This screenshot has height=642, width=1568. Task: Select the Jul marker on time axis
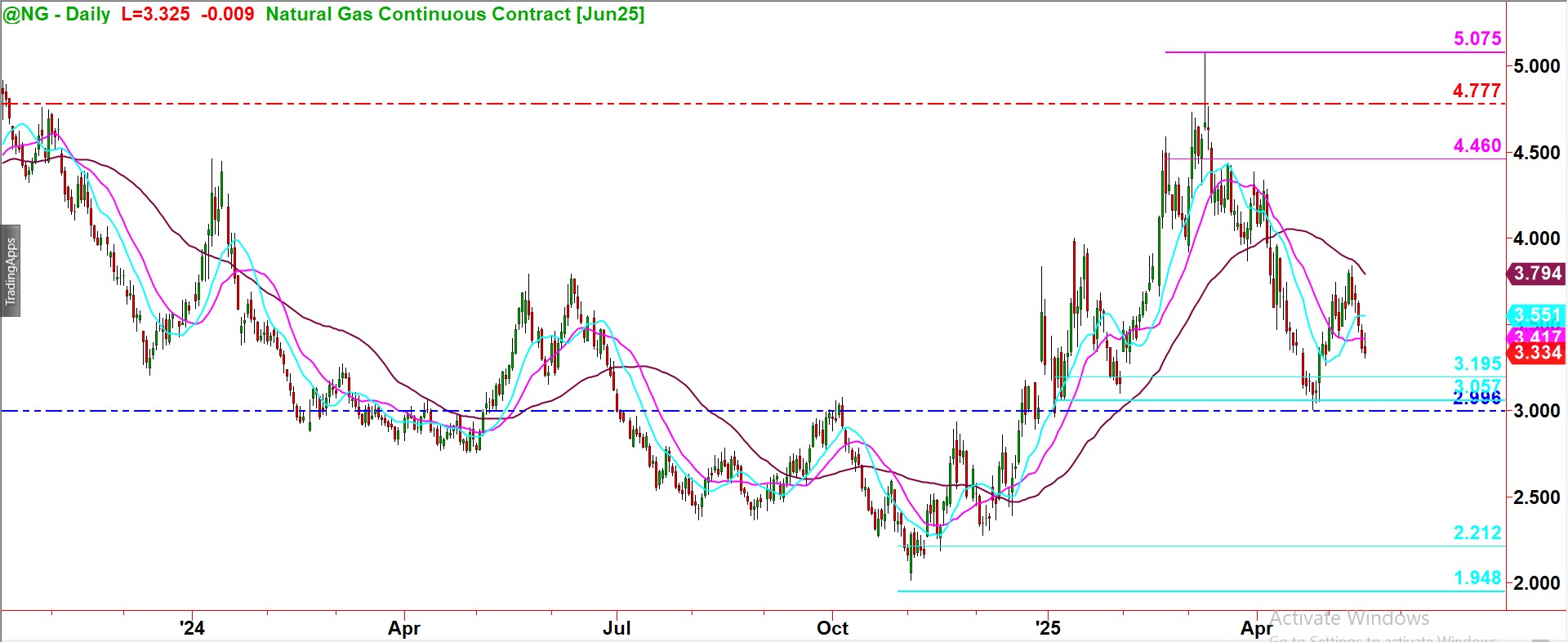pos(617,627)
